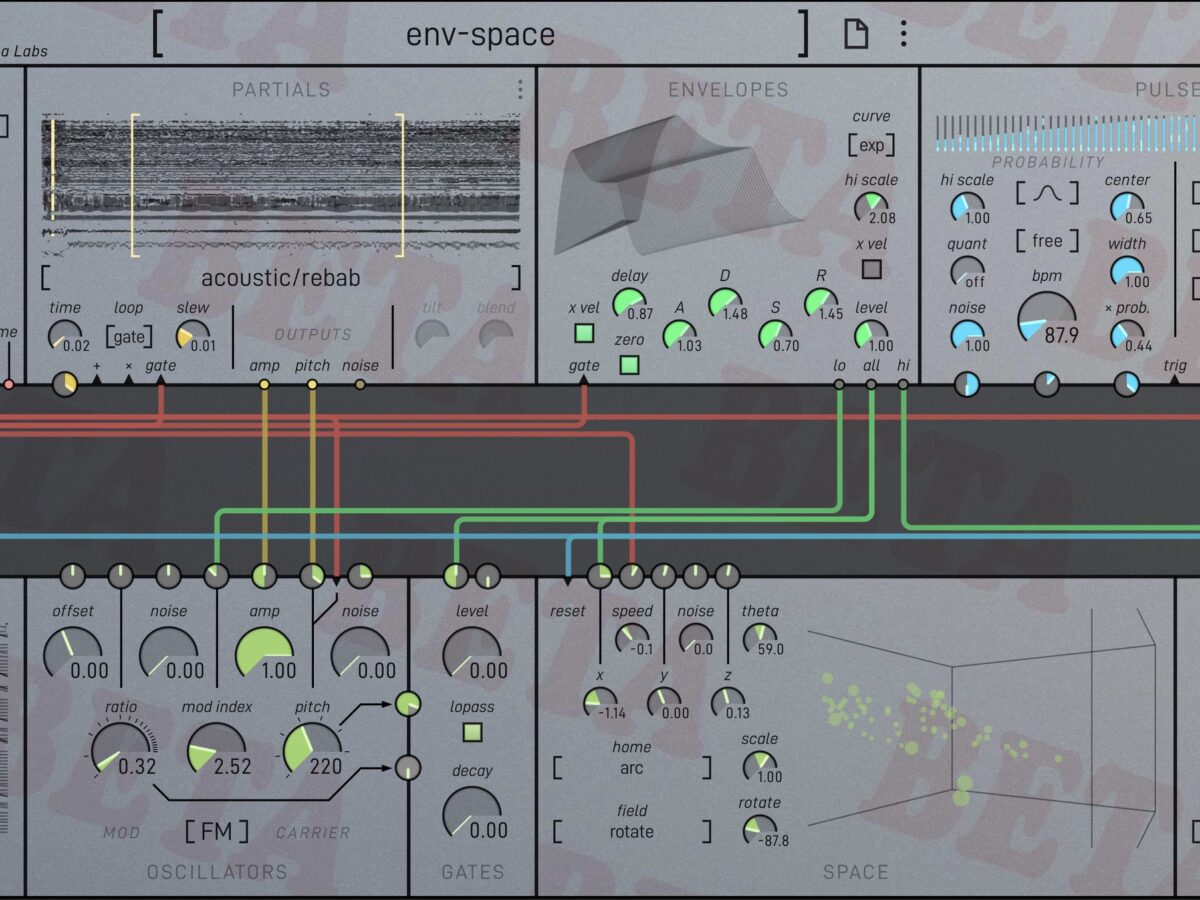Viewport: 1200px width, 900px height.
Task: Enable the x vel checkbox under hi scale
Action: click(872, 269)
